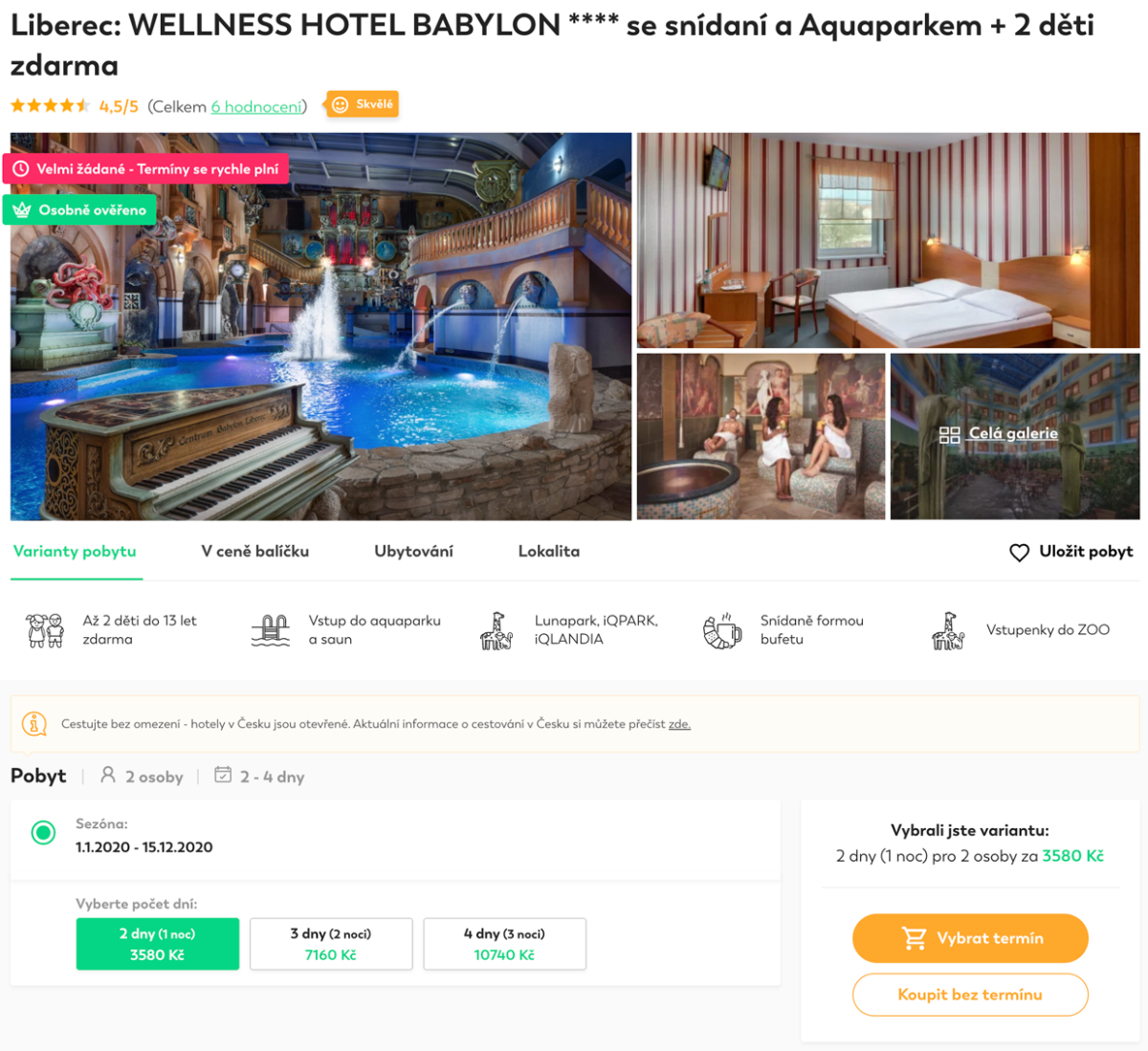
Task: Click the aquapark pool ladder icon
Action: tap(270, 630)
